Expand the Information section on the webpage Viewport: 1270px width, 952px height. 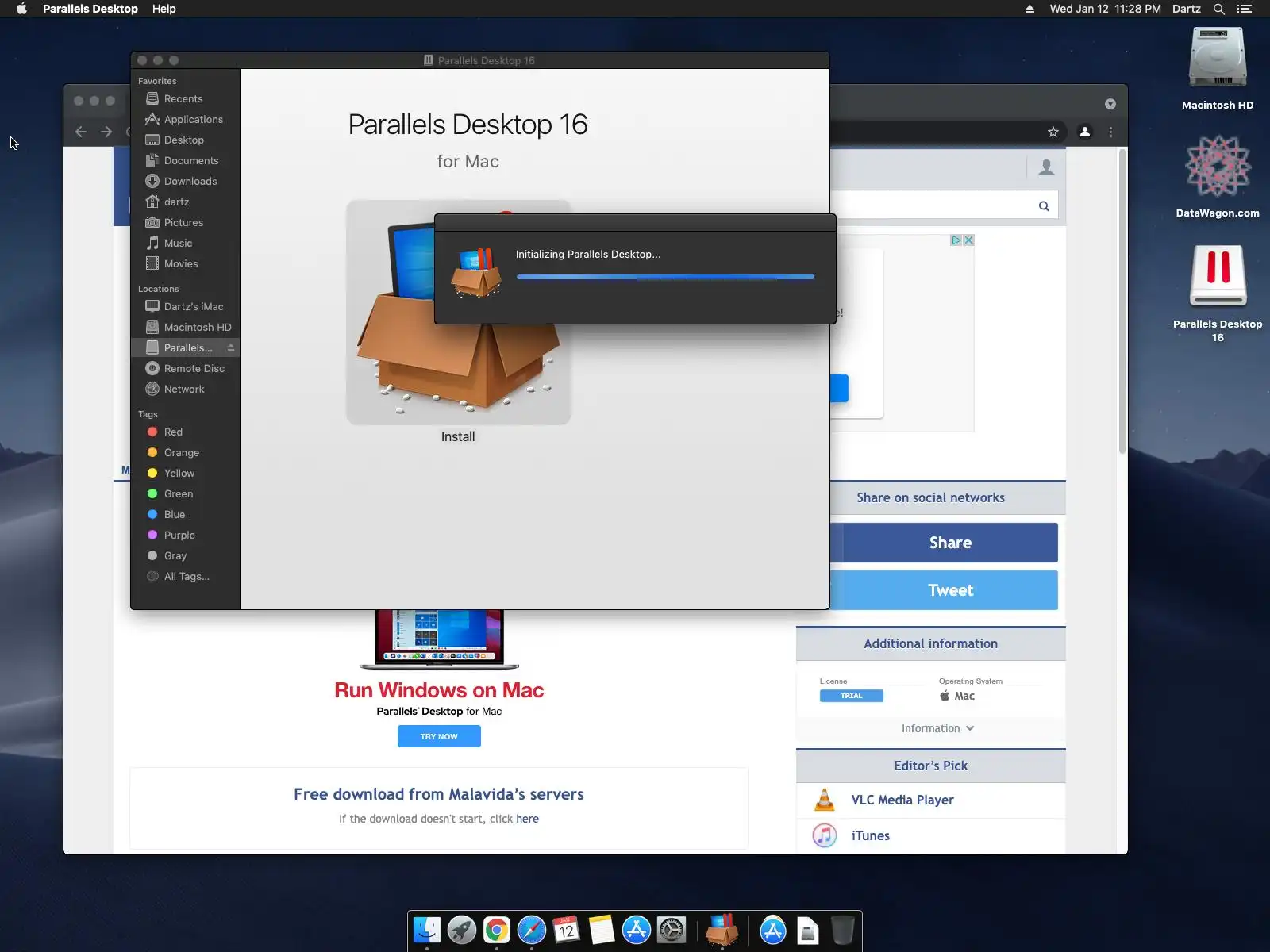tap(937, 728)
